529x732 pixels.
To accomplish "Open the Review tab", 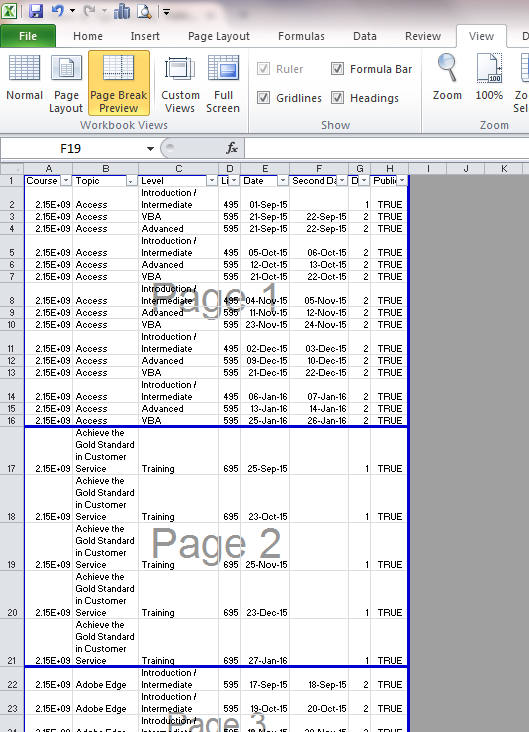I will 423,36.
